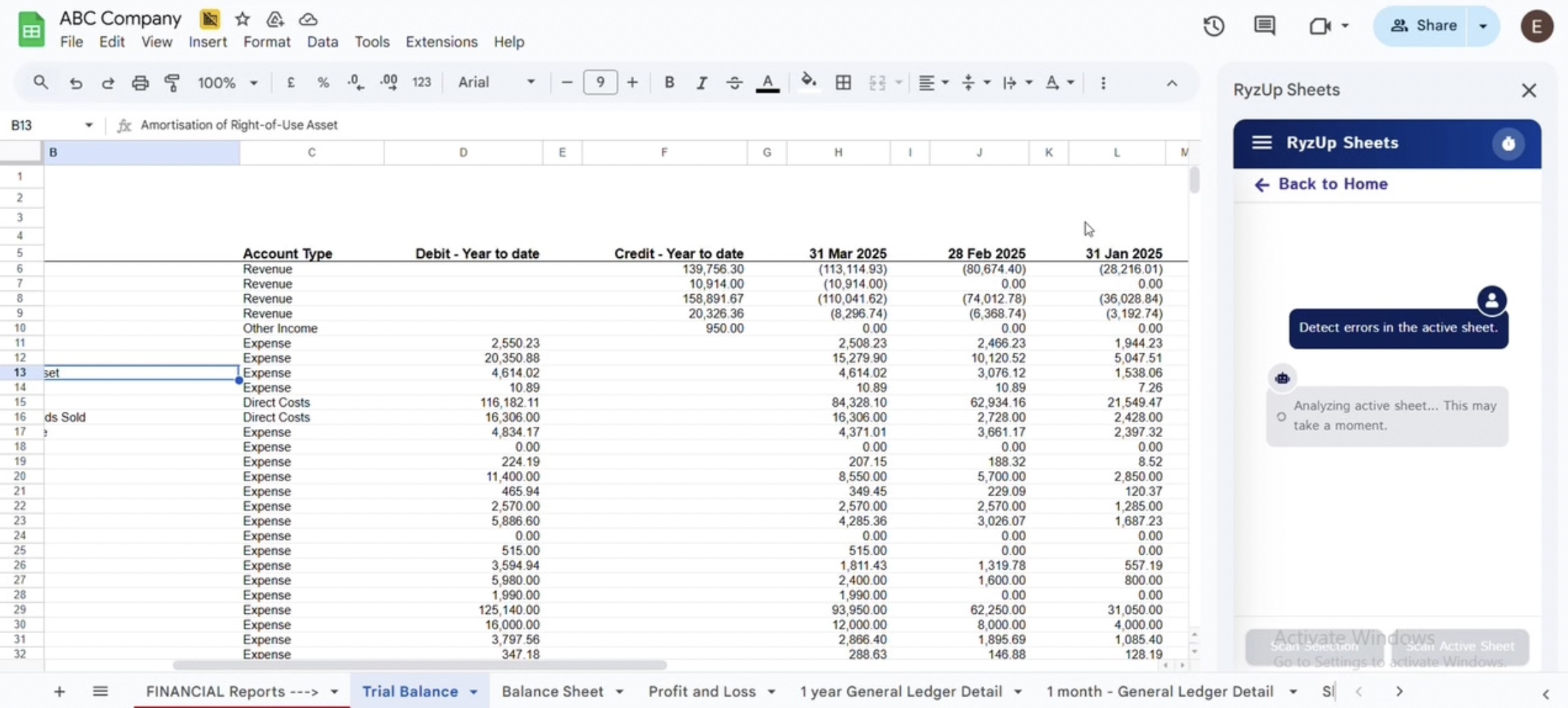The height and width of the screenshot is (708, 1568).
Task: Decrease decimal places
Action: (356, 82)
